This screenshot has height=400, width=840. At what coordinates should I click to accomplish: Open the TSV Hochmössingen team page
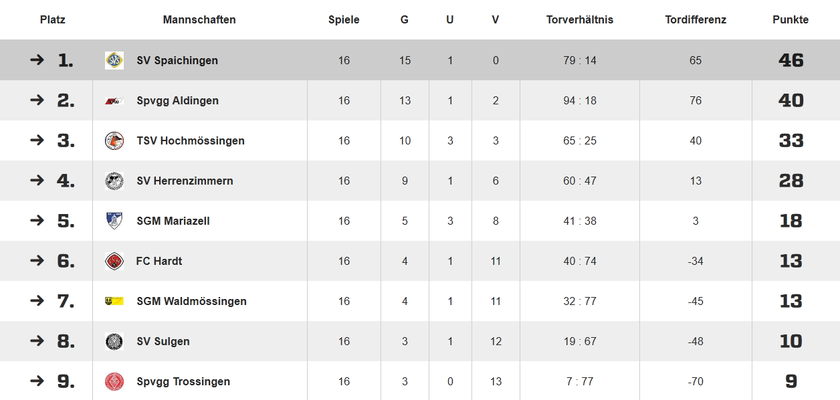pyautogui.click(x=190, y=141)
